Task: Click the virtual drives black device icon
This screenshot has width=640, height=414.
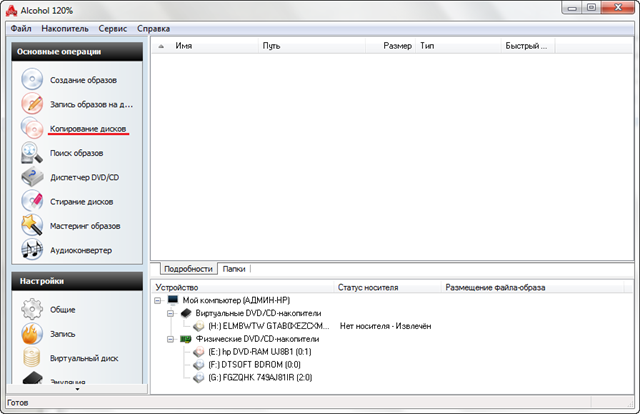Action: coord(186,313)
